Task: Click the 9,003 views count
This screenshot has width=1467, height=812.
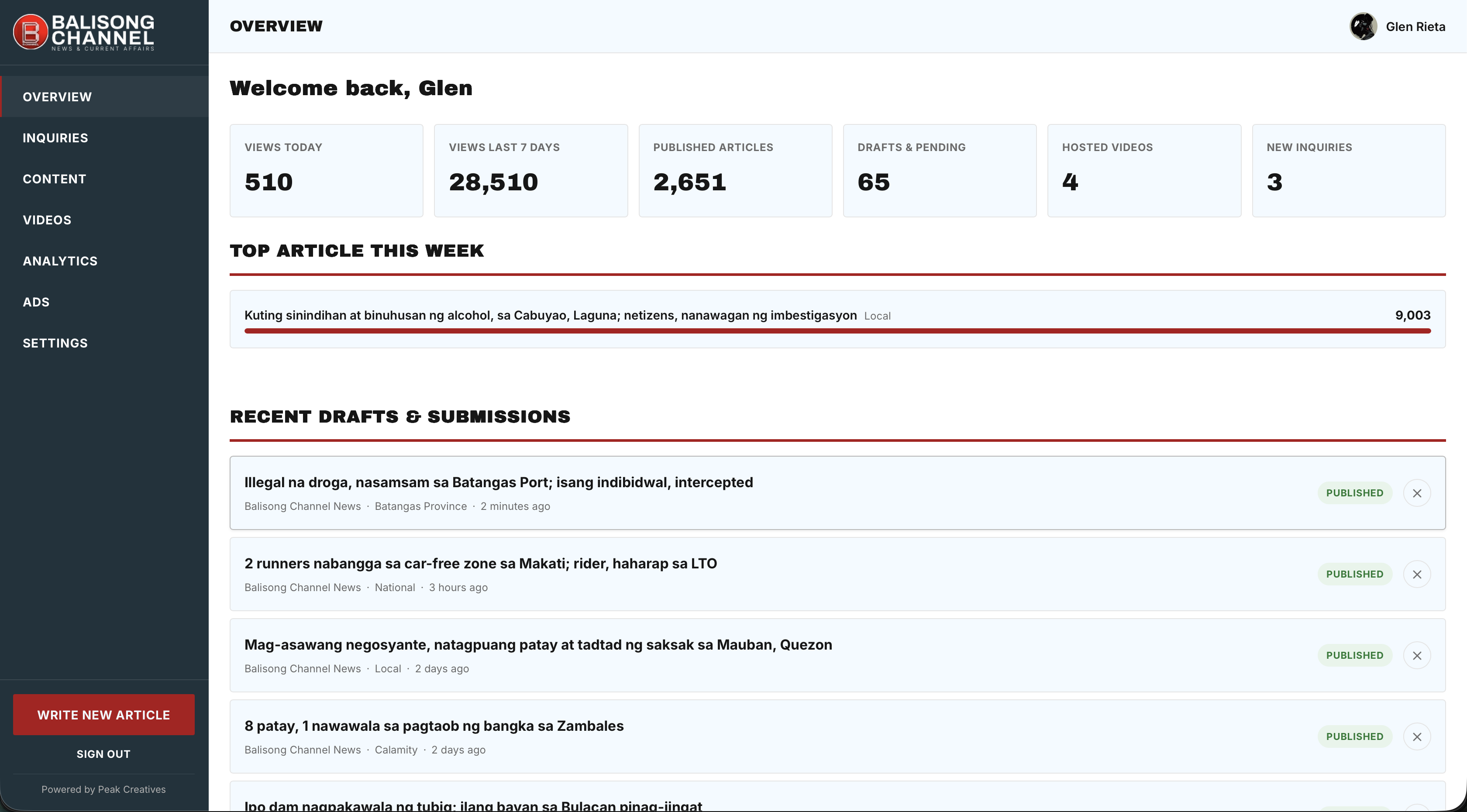Action: [x=1412, y=316]
